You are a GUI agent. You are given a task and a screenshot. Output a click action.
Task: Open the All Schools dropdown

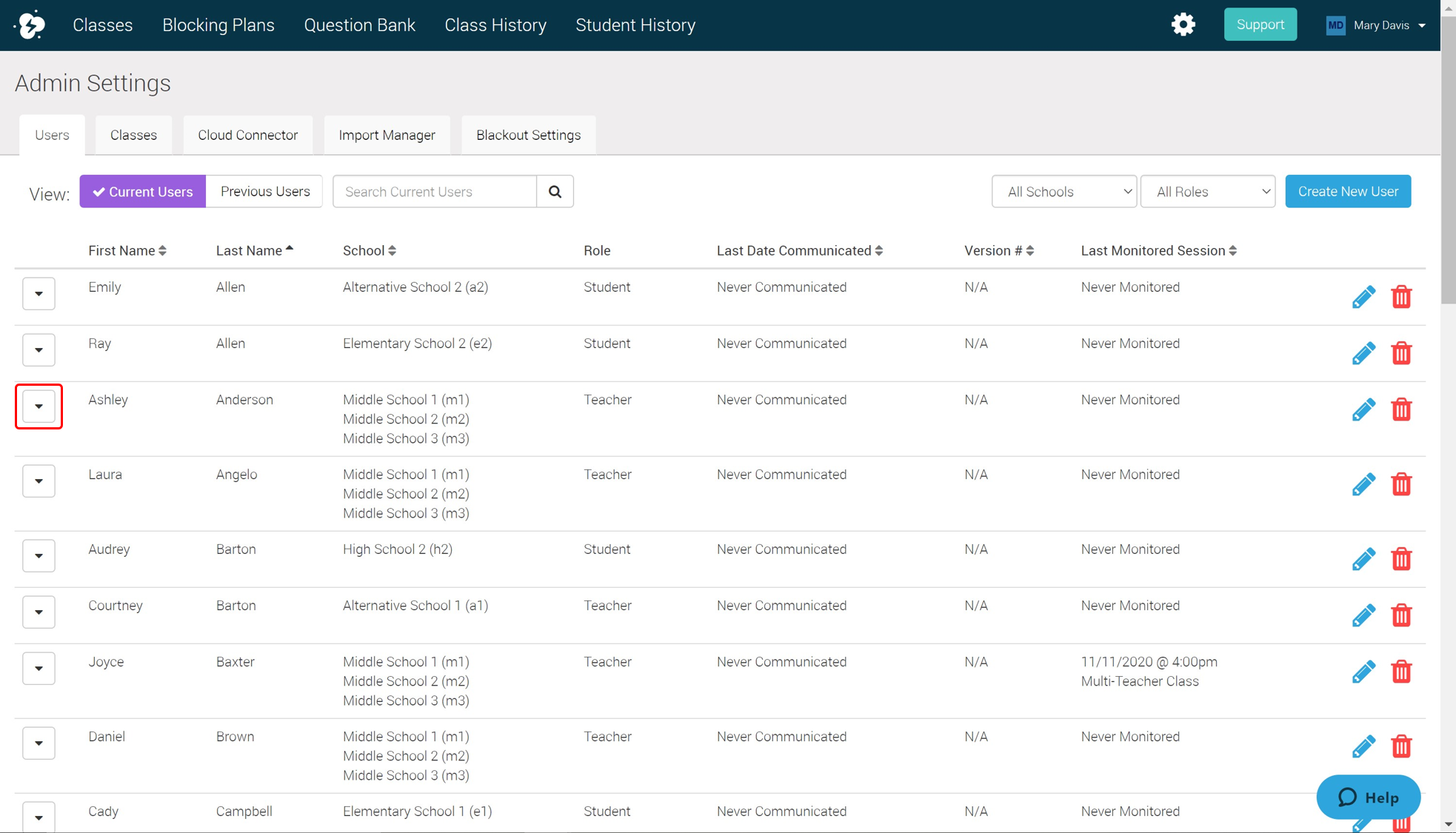1063,192
